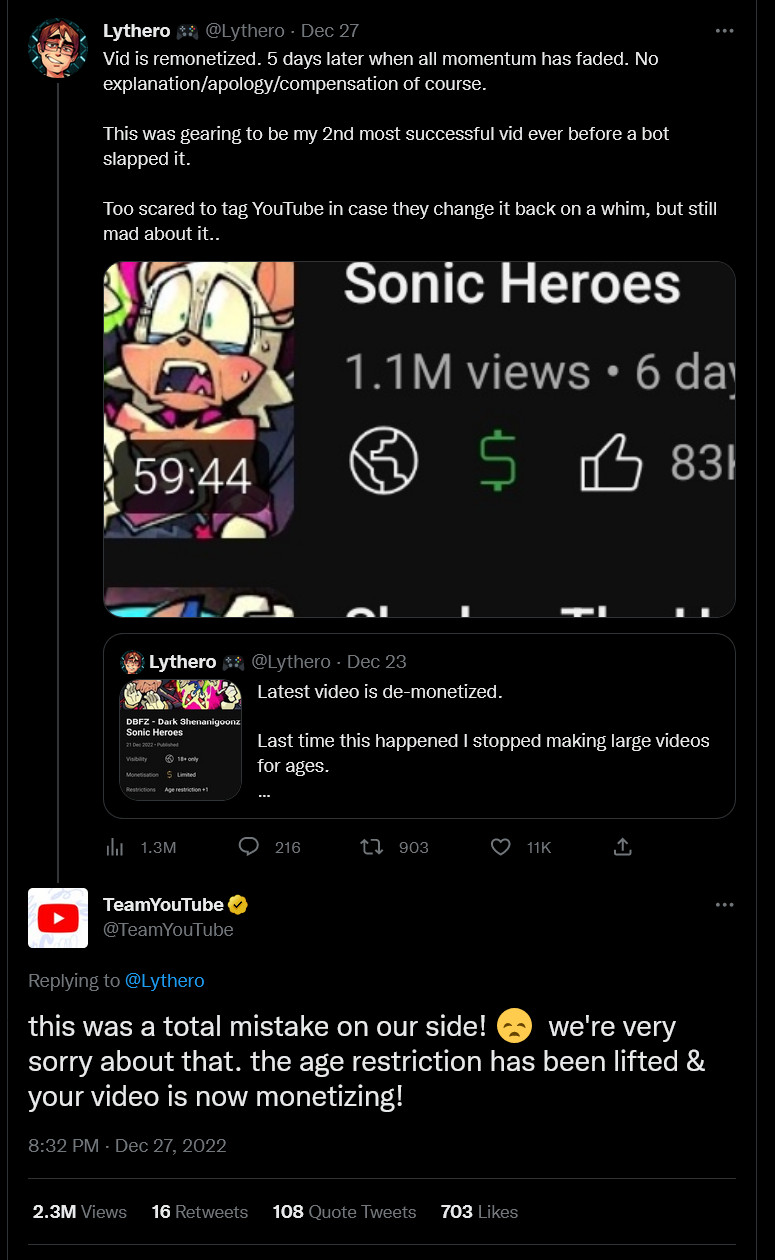Click the quoted tweet's video thumbnail

(181, 740)
